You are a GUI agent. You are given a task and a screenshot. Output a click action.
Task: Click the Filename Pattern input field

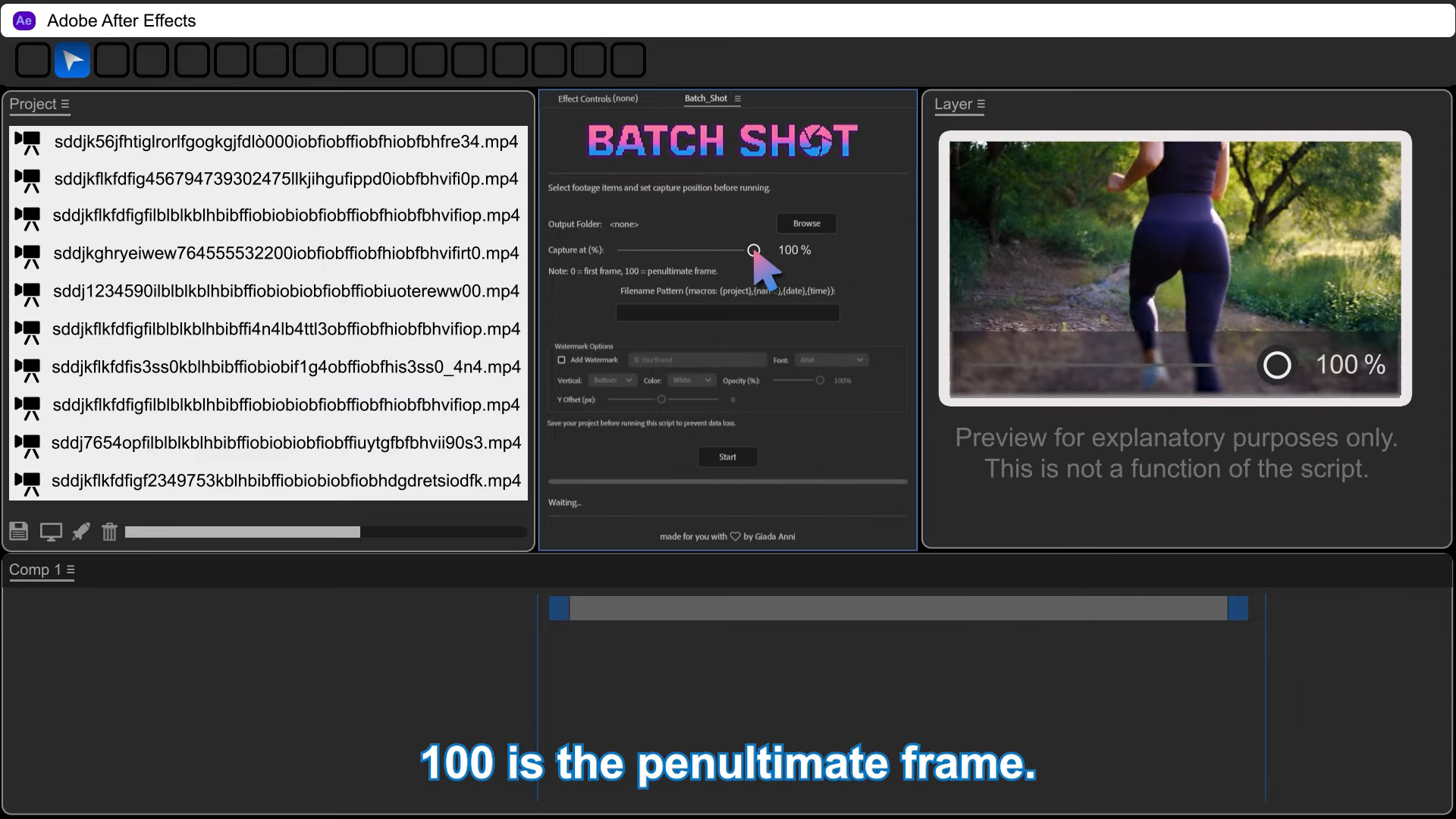pyautogui.click(x=727, y=313)
